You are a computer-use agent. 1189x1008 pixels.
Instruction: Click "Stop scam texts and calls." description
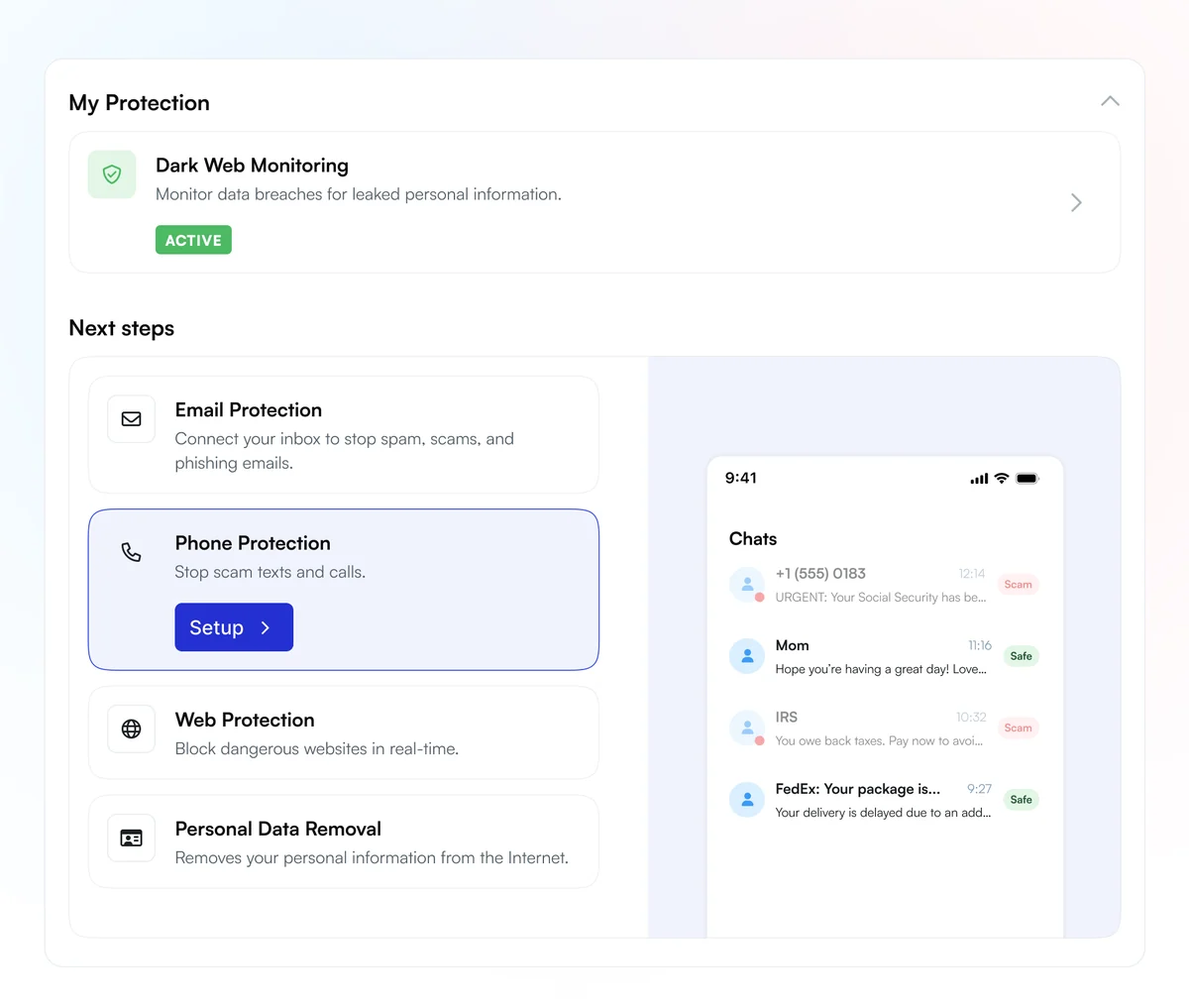point(270,572)
